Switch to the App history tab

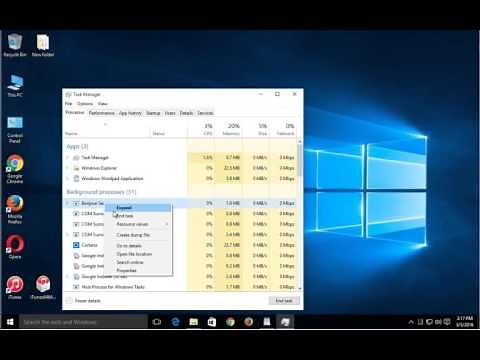tap(130, 113)
